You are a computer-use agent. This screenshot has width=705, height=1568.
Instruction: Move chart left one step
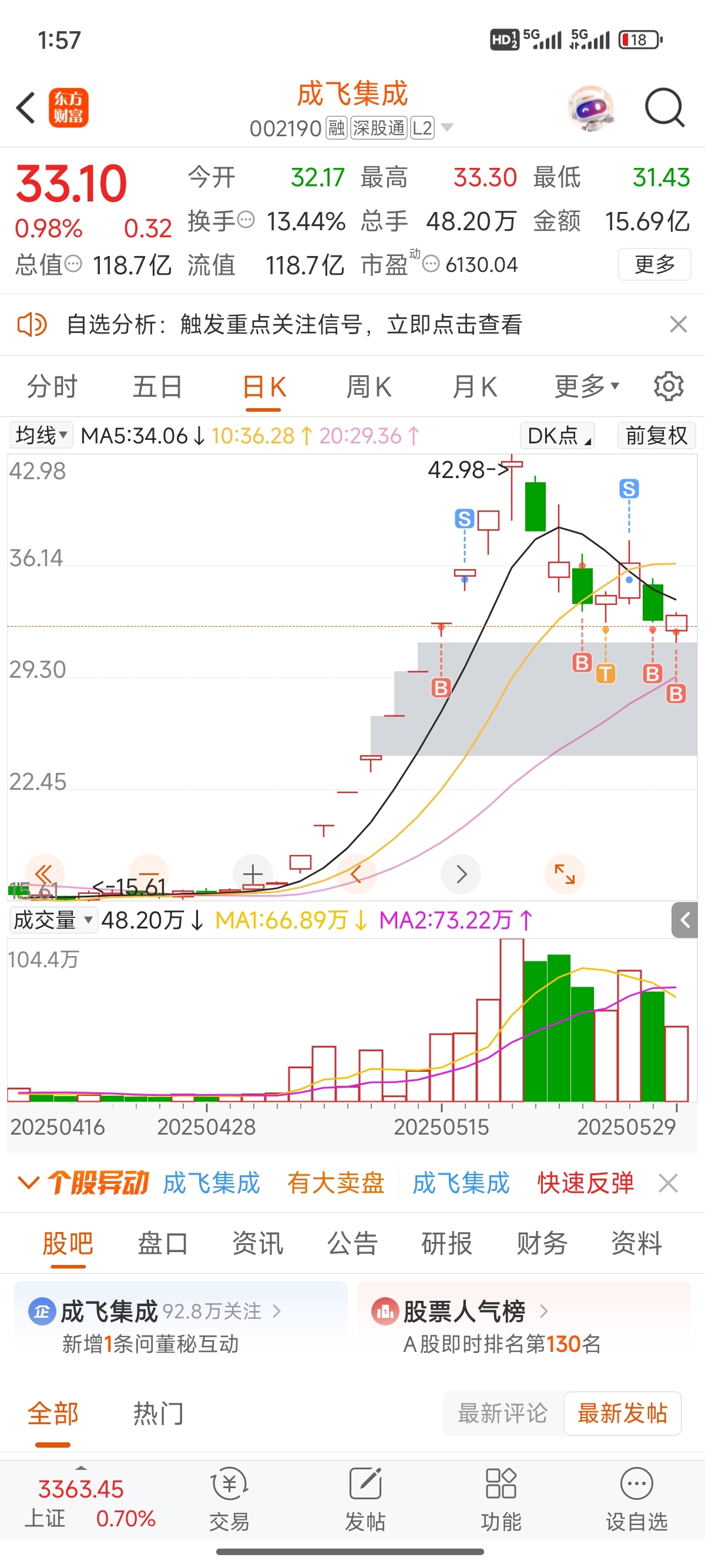coord(357,874)
